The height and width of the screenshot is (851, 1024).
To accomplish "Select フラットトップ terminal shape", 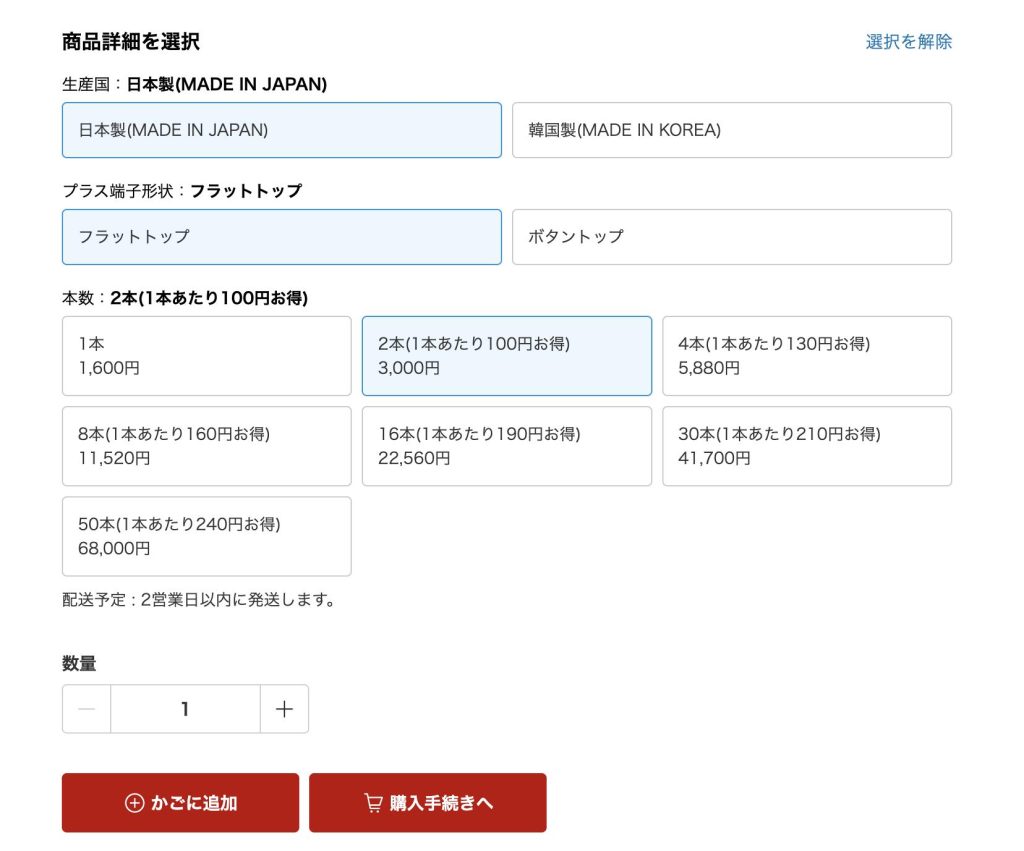I will coord(281,237).
